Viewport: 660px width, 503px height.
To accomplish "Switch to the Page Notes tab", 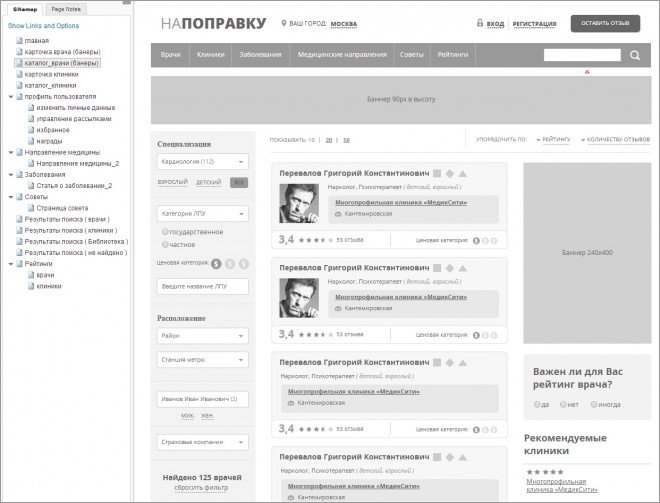I will [66, 9].
